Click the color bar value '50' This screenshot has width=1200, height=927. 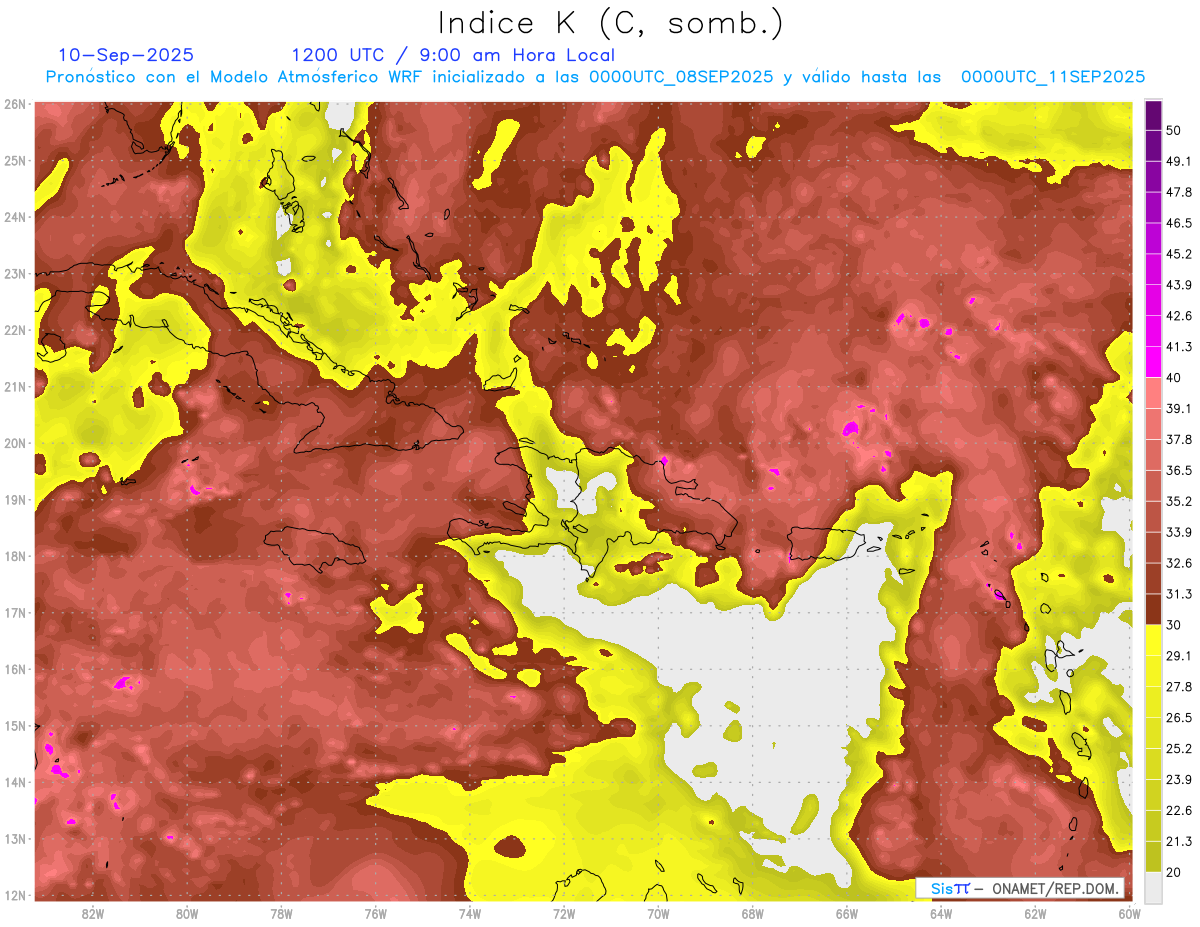(x=1174, y=130)
